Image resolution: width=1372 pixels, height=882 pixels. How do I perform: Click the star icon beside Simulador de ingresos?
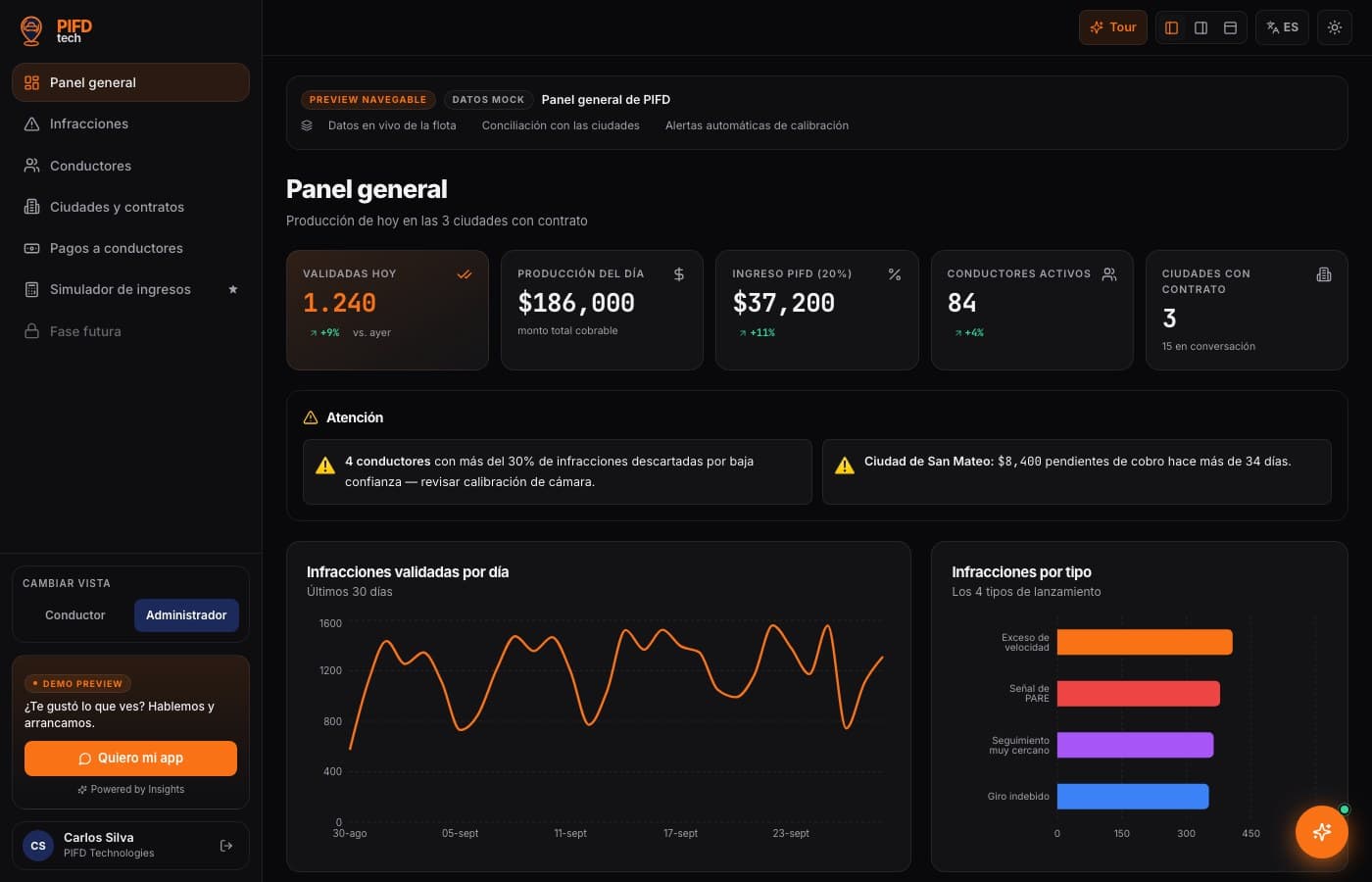pos(233,289)
